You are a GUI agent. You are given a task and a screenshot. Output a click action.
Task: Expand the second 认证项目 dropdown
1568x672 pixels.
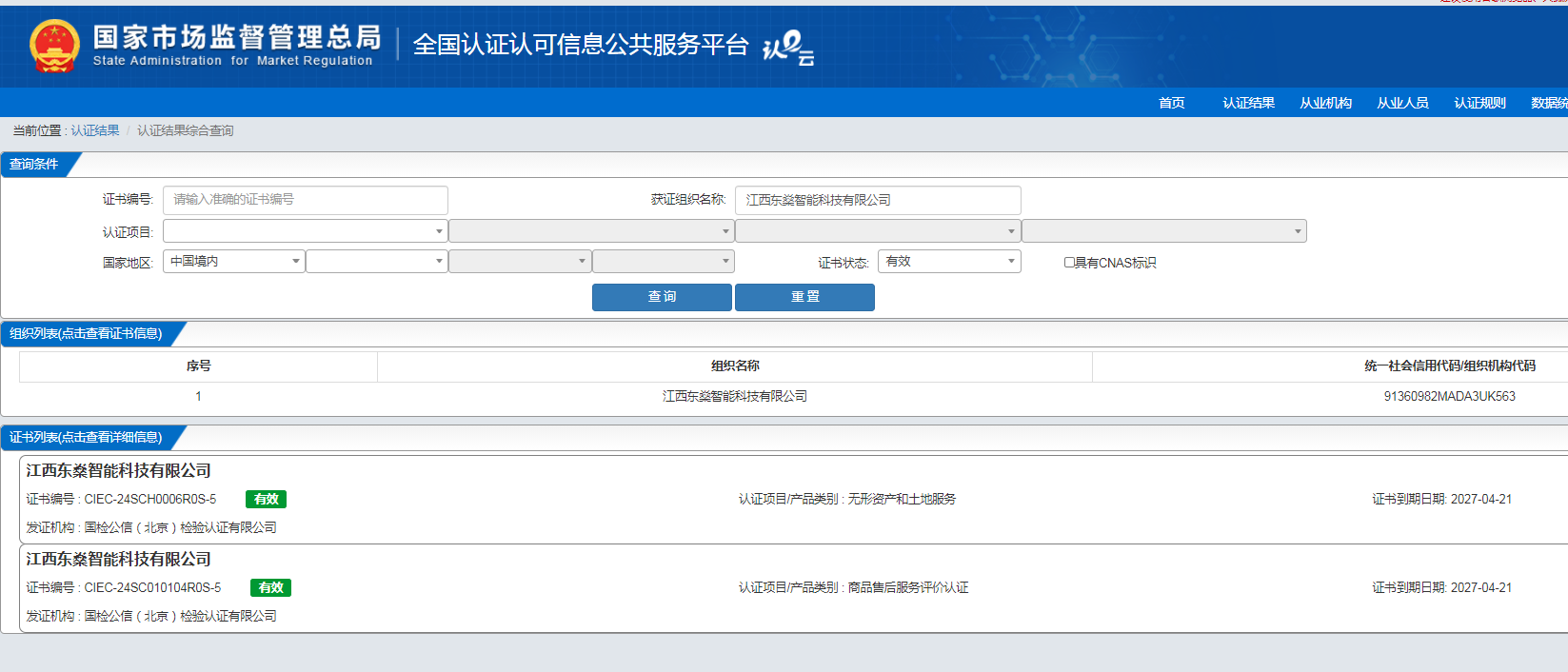[x=591, y=231]
